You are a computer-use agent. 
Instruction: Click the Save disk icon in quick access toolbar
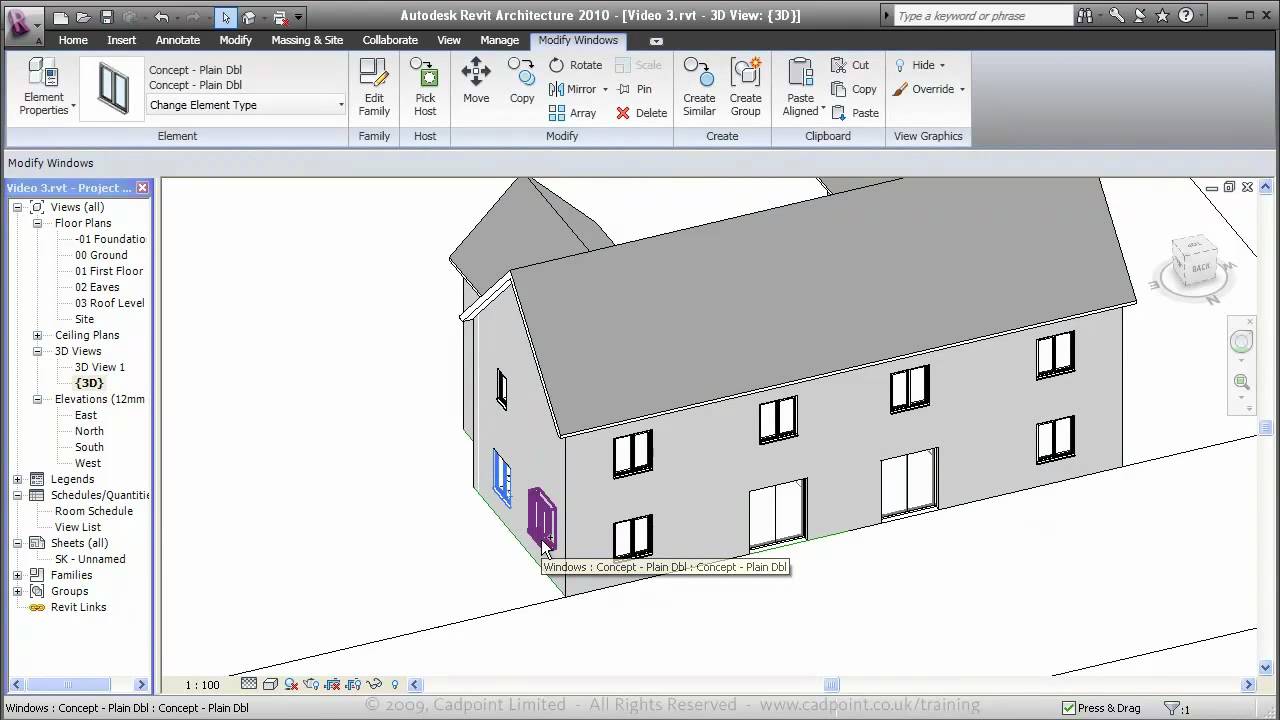[x=106, y=17]
